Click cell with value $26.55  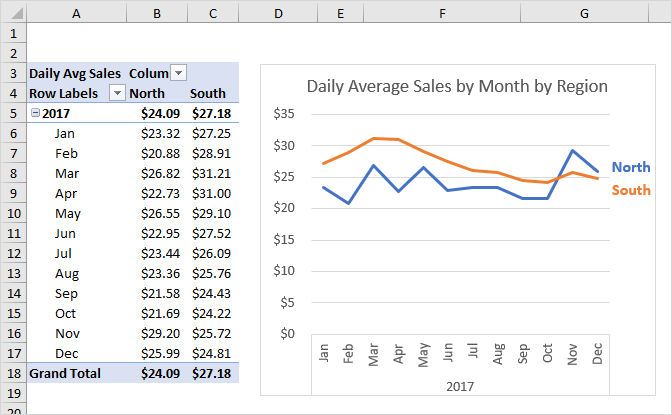click(x=157, y=213)
